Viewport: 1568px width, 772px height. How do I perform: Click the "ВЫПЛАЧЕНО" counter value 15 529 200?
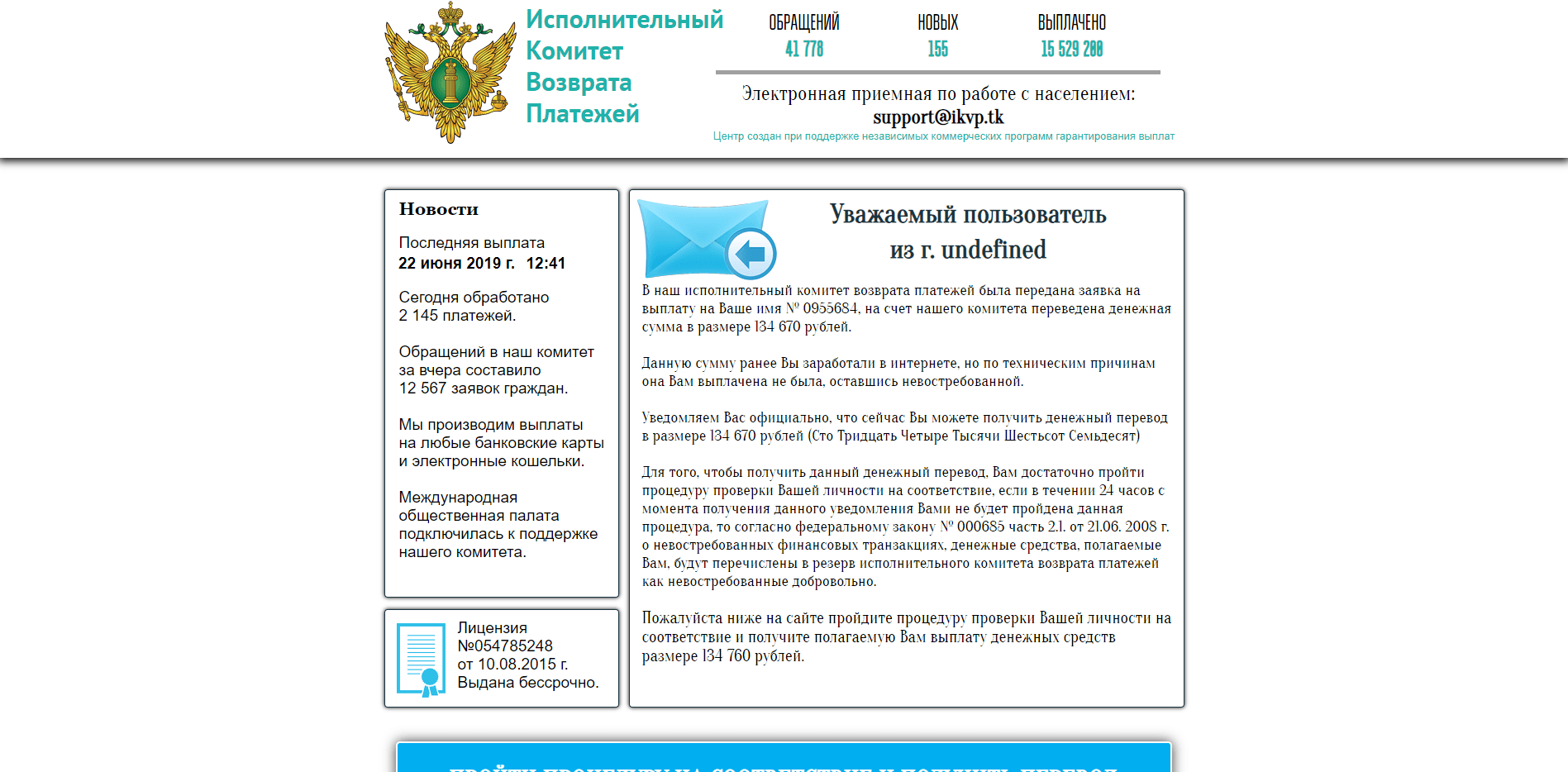click(x=1071, y=50)
